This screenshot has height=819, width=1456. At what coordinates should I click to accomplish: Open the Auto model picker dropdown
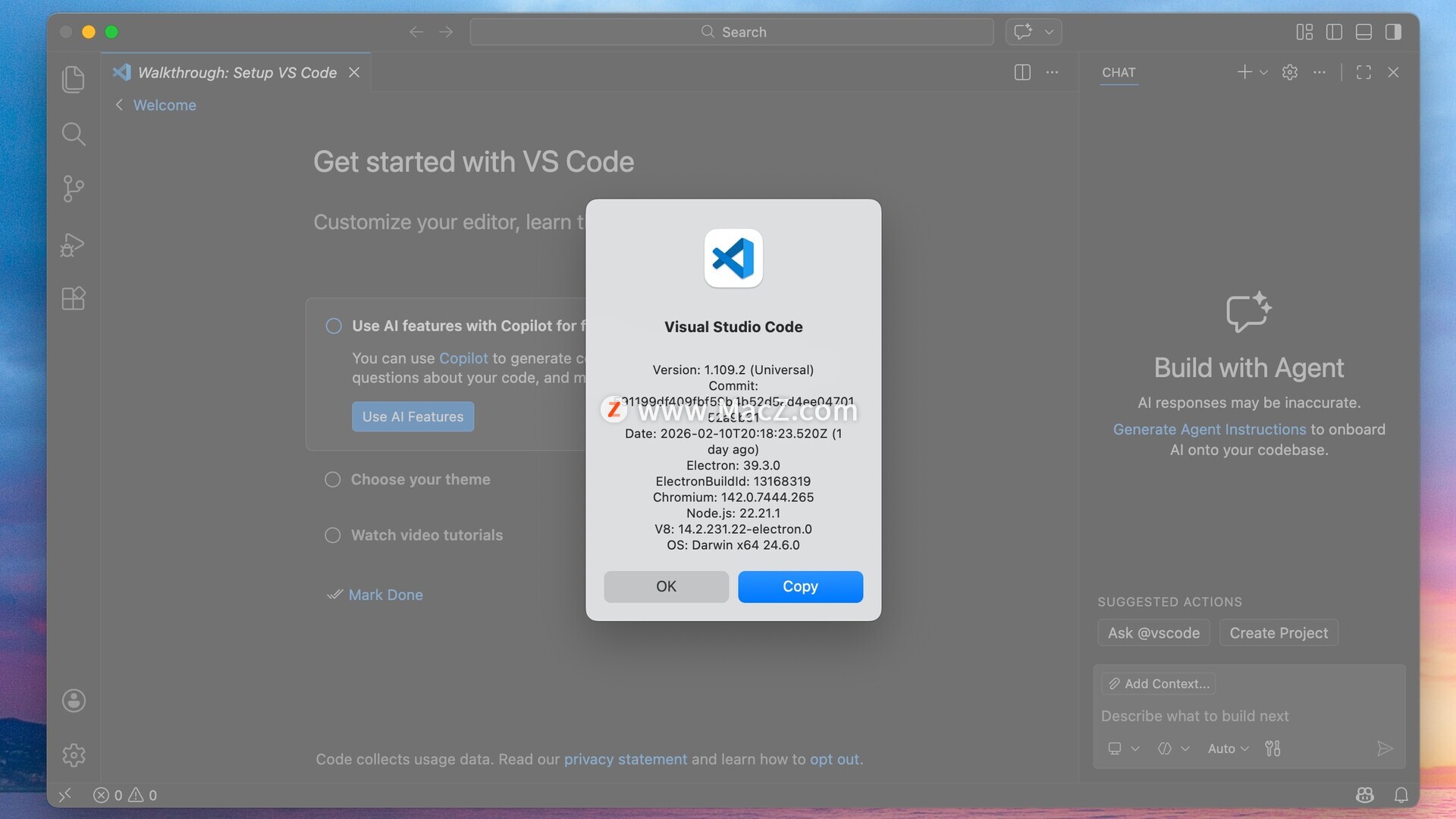1228,748
